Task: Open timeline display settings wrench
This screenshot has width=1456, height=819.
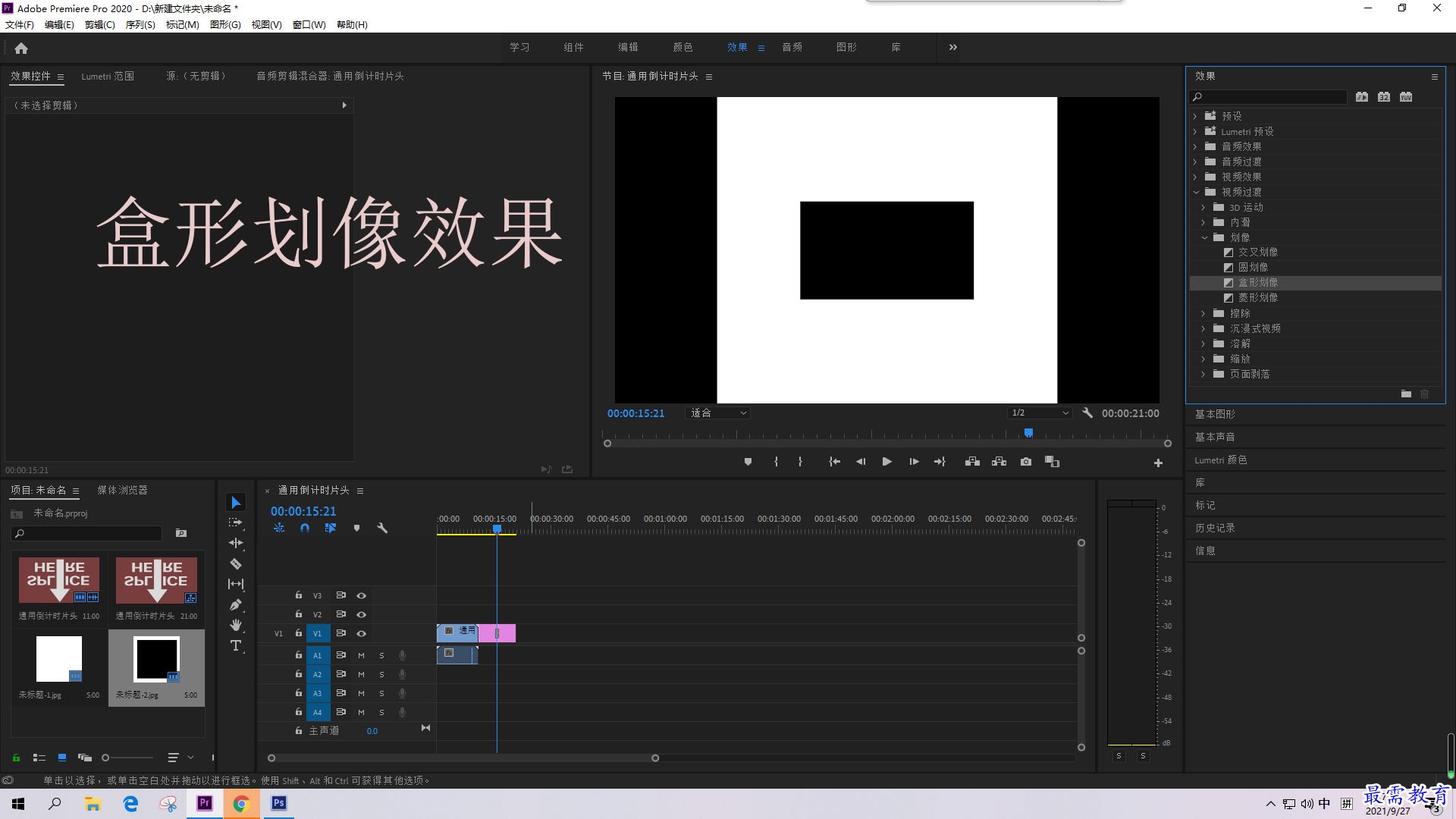Action: [x=382, y=529]
